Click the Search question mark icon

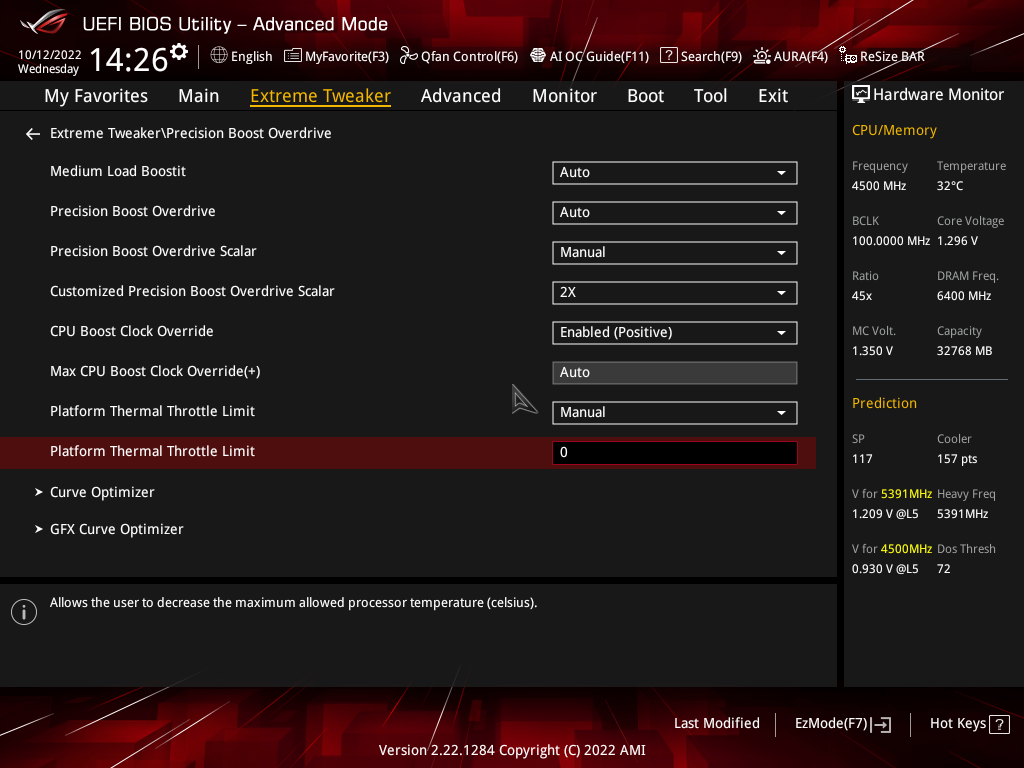pos(669,56)
